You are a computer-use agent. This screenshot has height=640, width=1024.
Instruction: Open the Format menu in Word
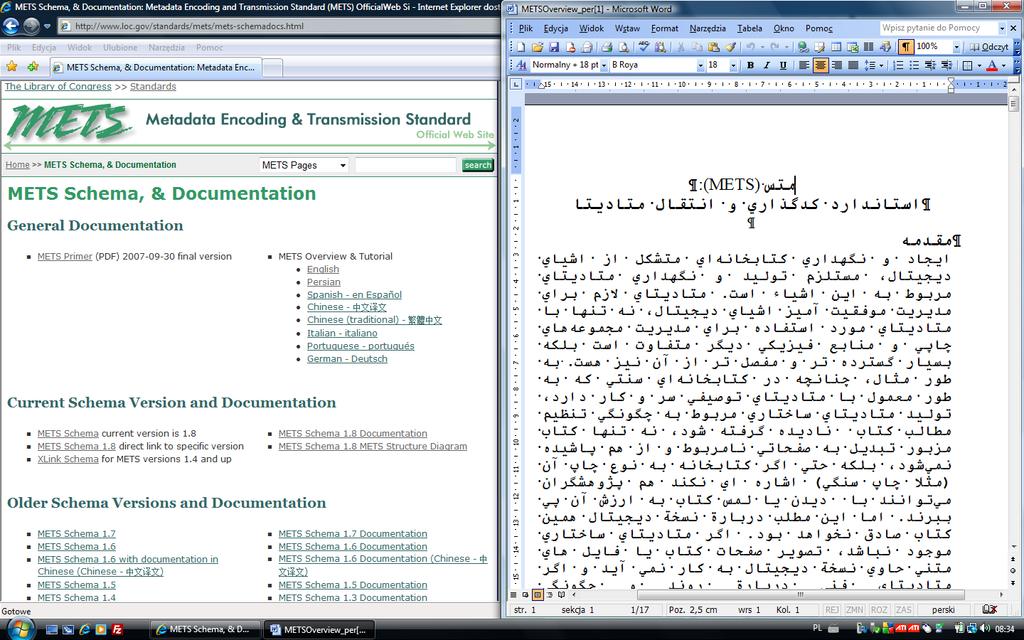pyautogui.click(x=665, y=29)
